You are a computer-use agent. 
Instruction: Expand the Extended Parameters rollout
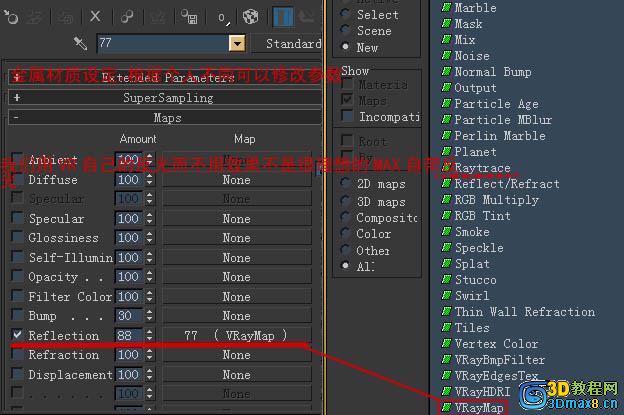(x=165, y=77)
